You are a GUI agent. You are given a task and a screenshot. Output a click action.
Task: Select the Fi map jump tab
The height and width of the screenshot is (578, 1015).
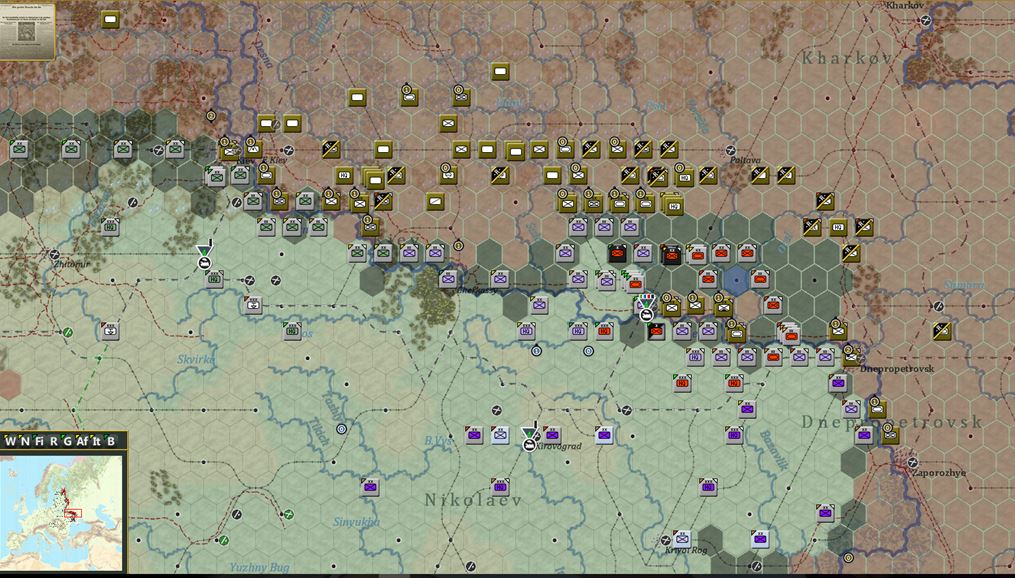pyautogui.click(x=39, y=441)
